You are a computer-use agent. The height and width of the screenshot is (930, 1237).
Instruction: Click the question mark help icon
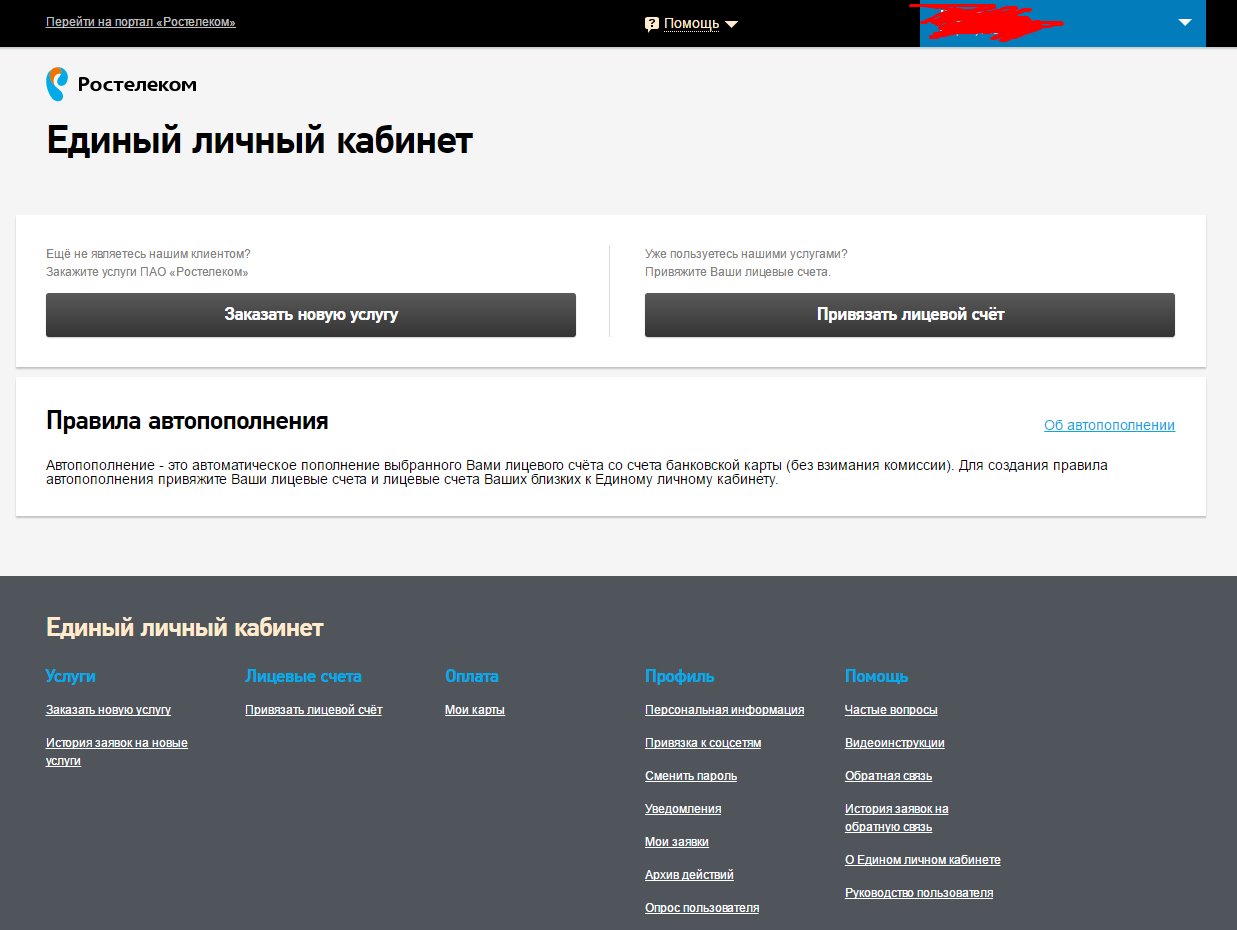(652, 24)
